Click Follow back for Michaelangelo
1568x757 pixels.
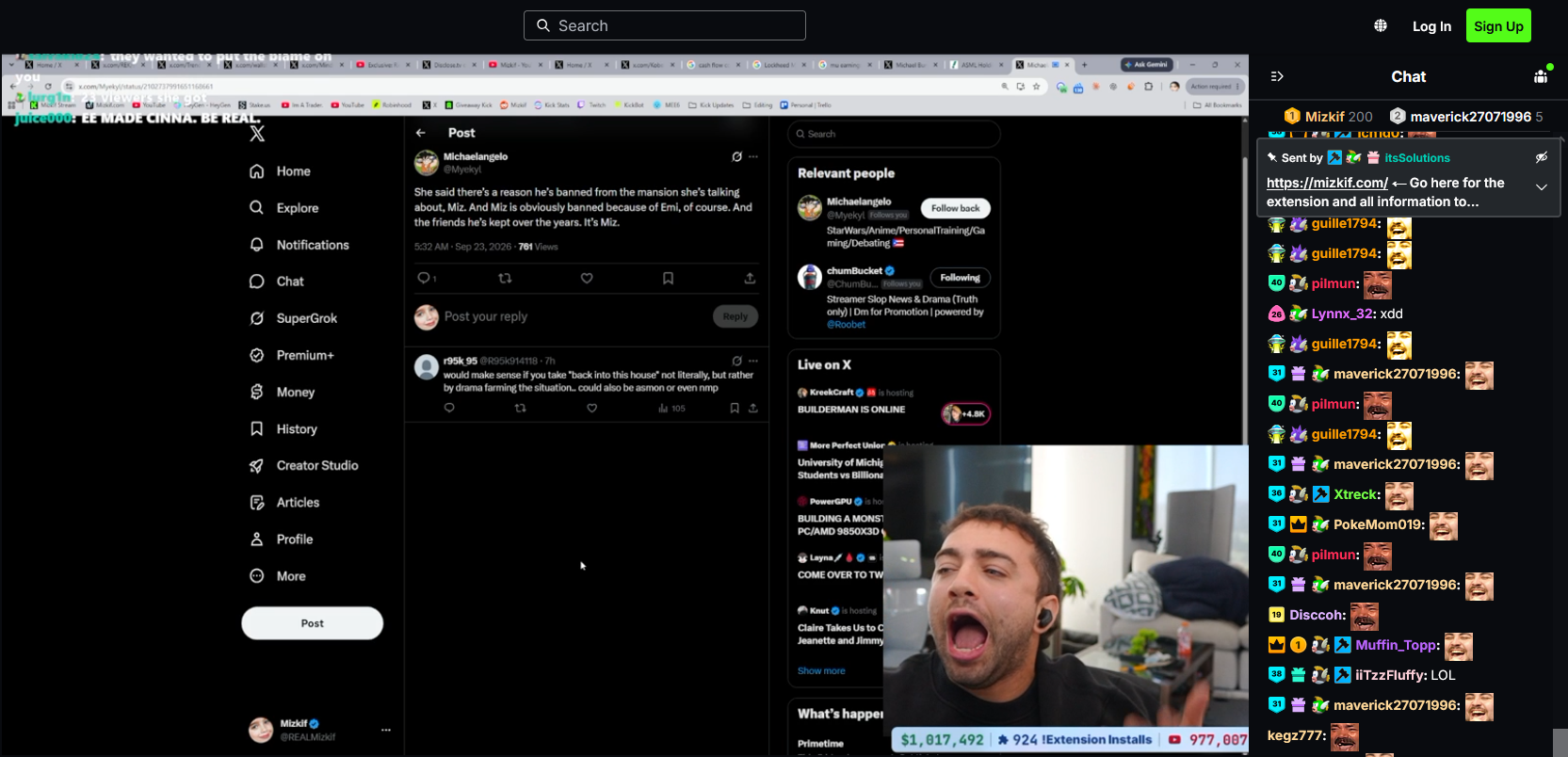[955, 208]
